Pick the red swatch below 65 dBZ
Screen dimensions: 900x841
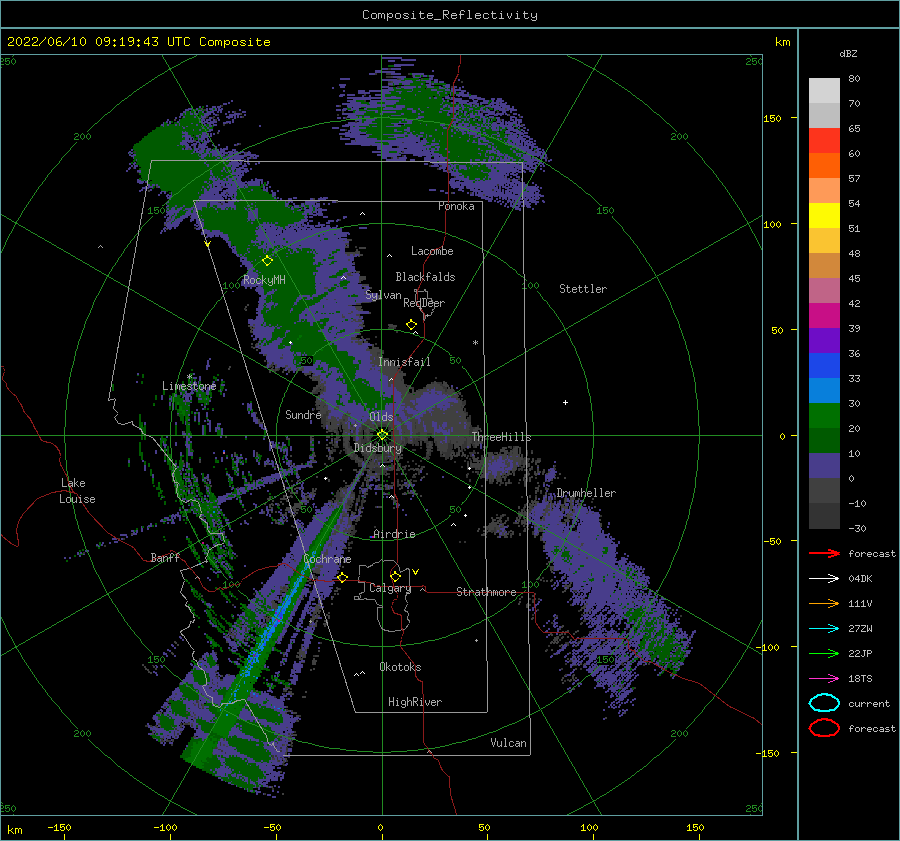[824, 141]
